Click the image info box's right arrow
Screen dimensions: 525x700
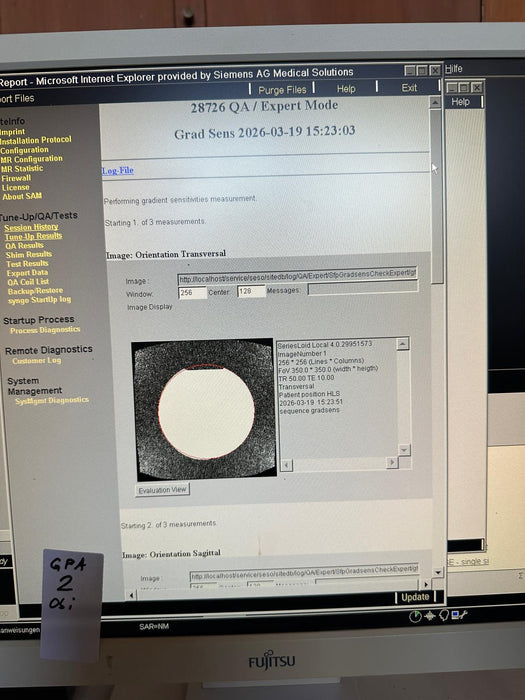[x=392, y=462]
